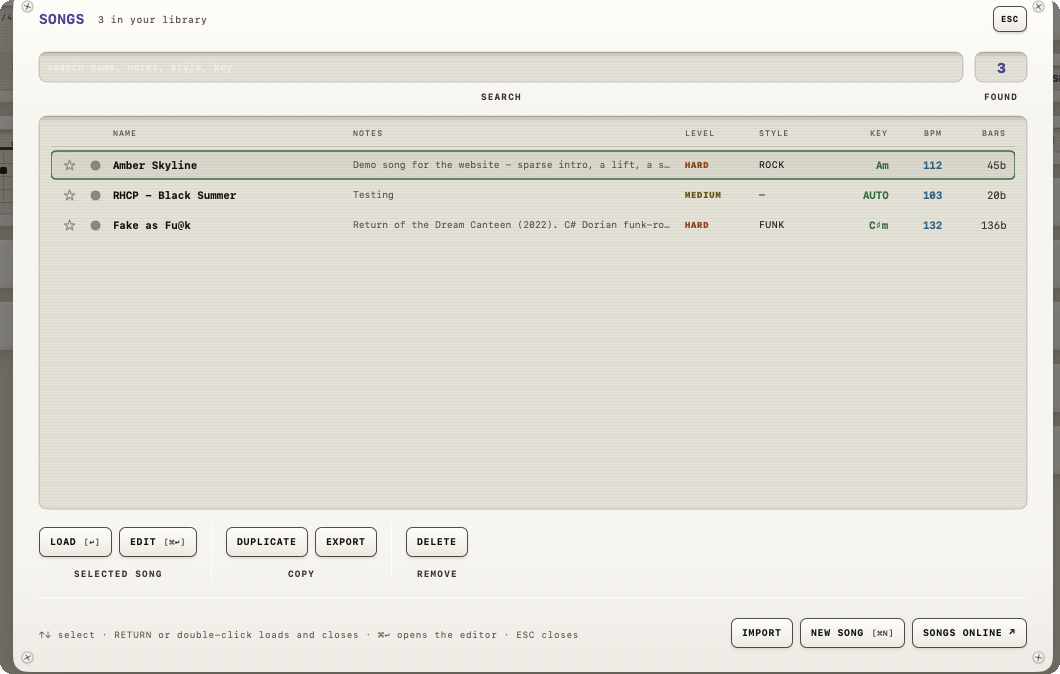
Task: Click the 'Testing' notes cell
Action: click(373, 195)
